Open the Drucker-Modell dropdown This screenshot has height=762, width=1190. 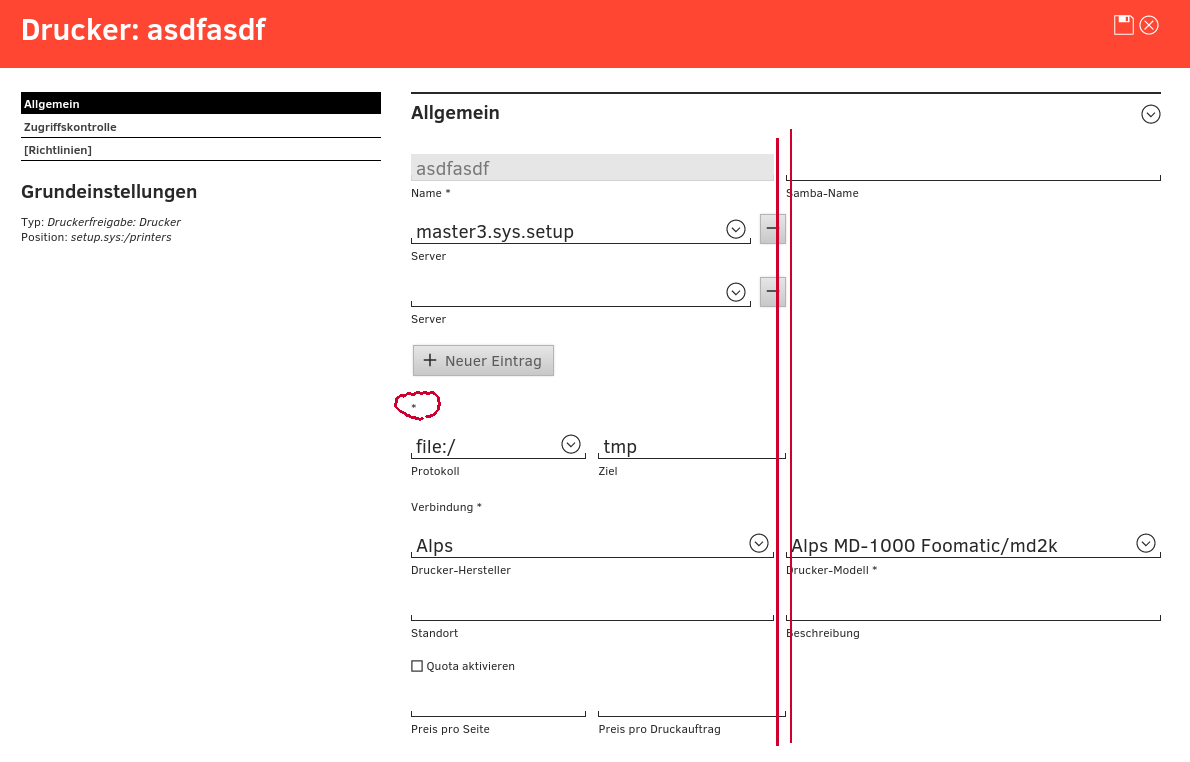[x=1146, y=543]
